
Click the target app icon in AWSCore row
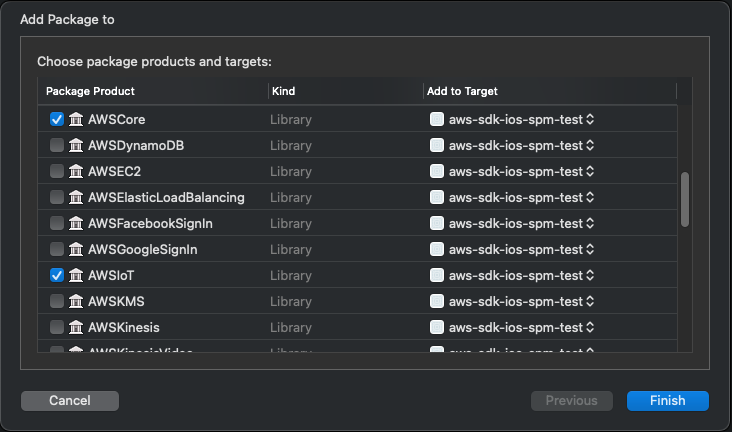437,120
